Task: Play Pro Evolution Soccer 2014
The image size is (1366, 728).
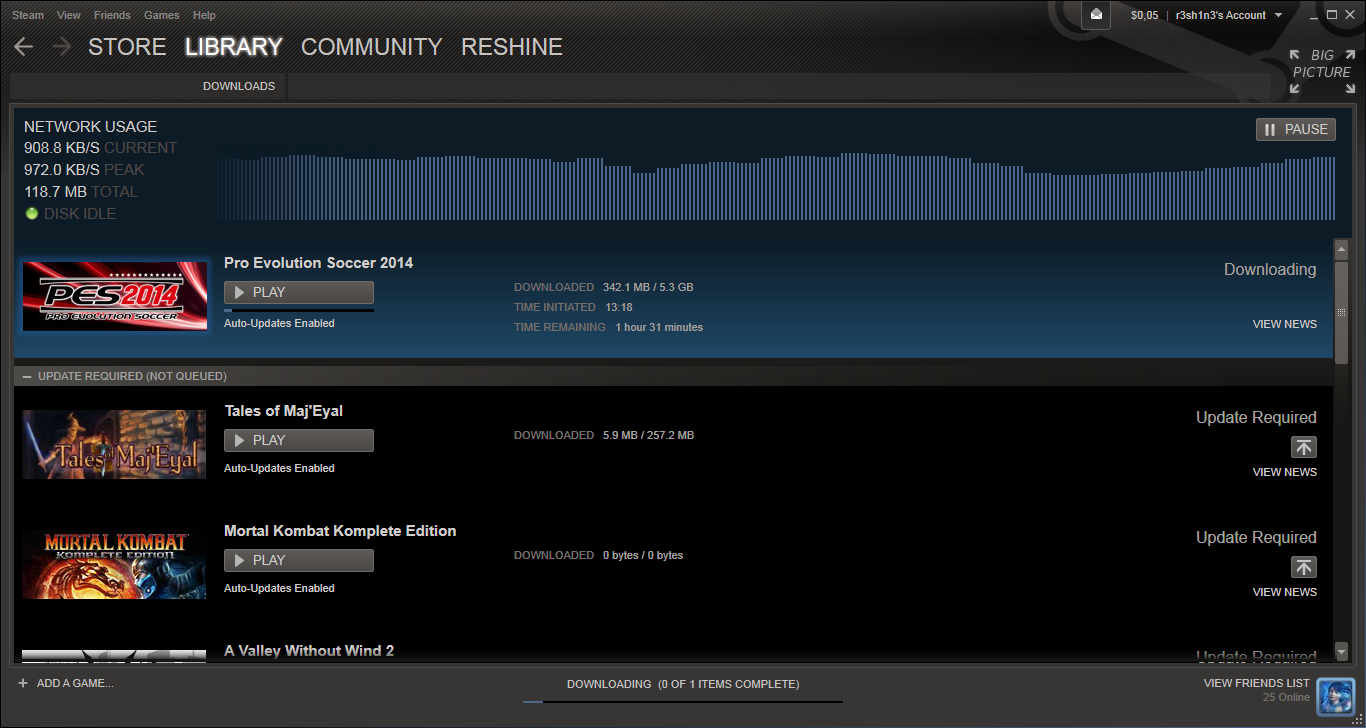Action: click(299, 292)
